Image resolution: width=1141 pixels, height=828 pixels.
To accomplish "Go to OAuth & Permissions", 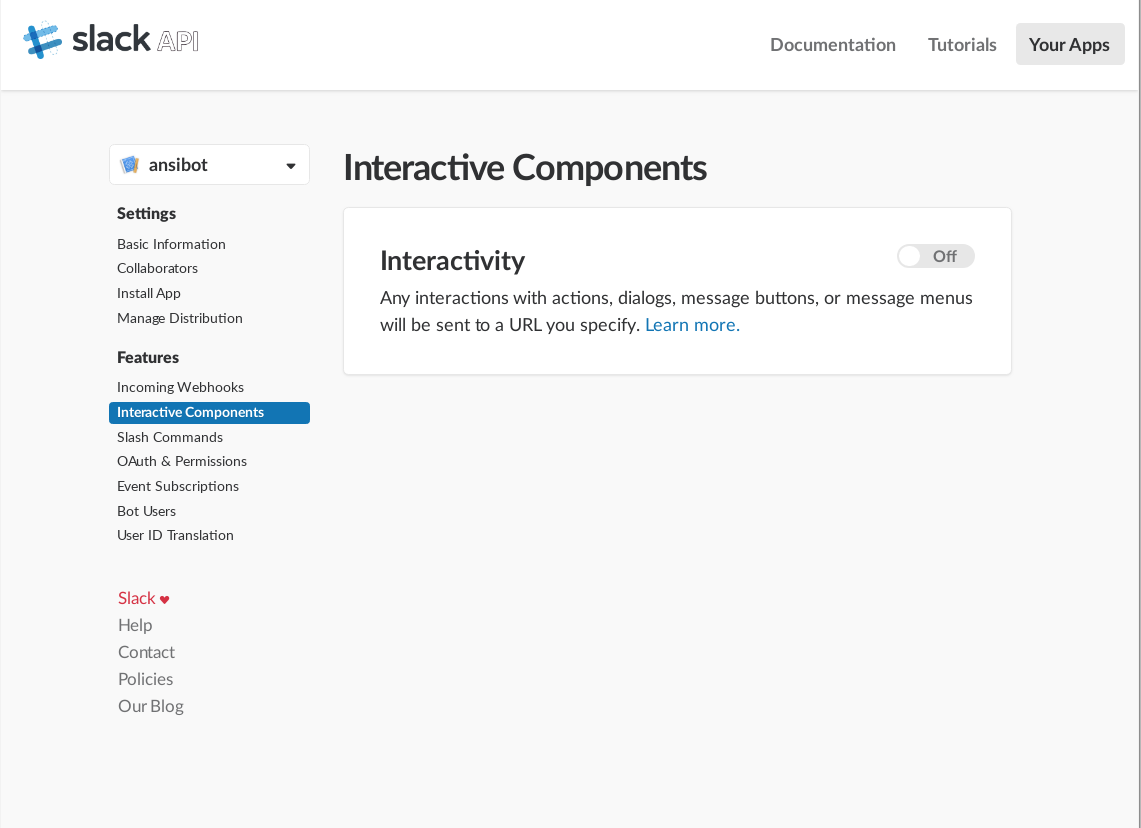I will pos(182,461).
